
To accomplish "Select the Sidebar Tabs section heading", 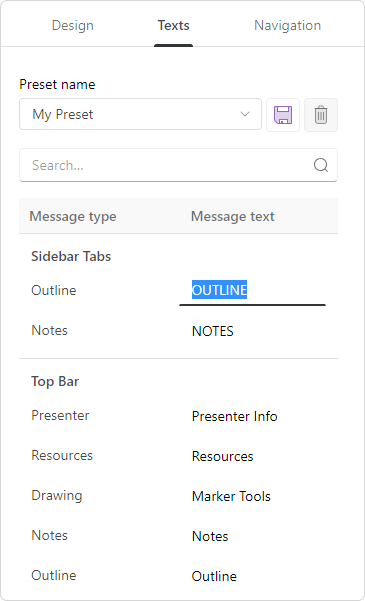I will click(x=71, y=256).
